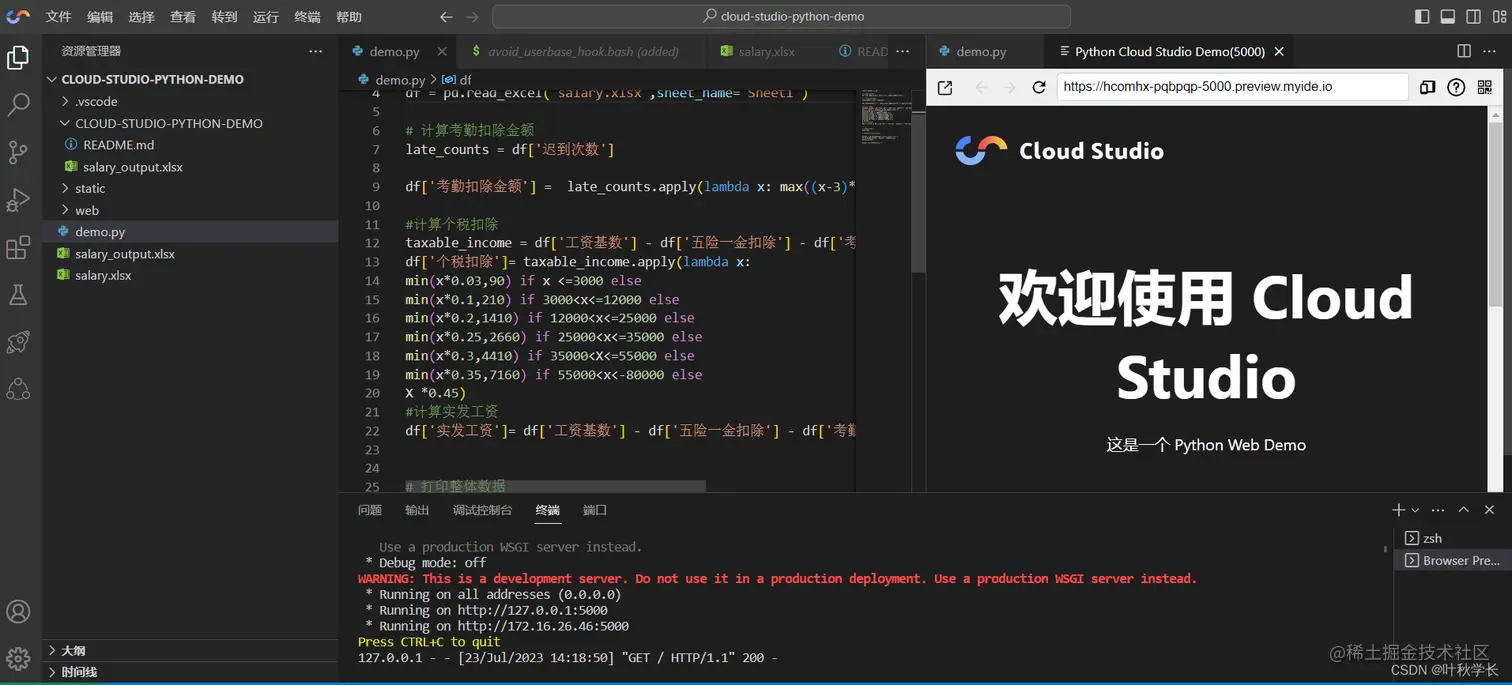Toggle primary side bar visibility
1512x685 pixels.
click(1422, 17)
